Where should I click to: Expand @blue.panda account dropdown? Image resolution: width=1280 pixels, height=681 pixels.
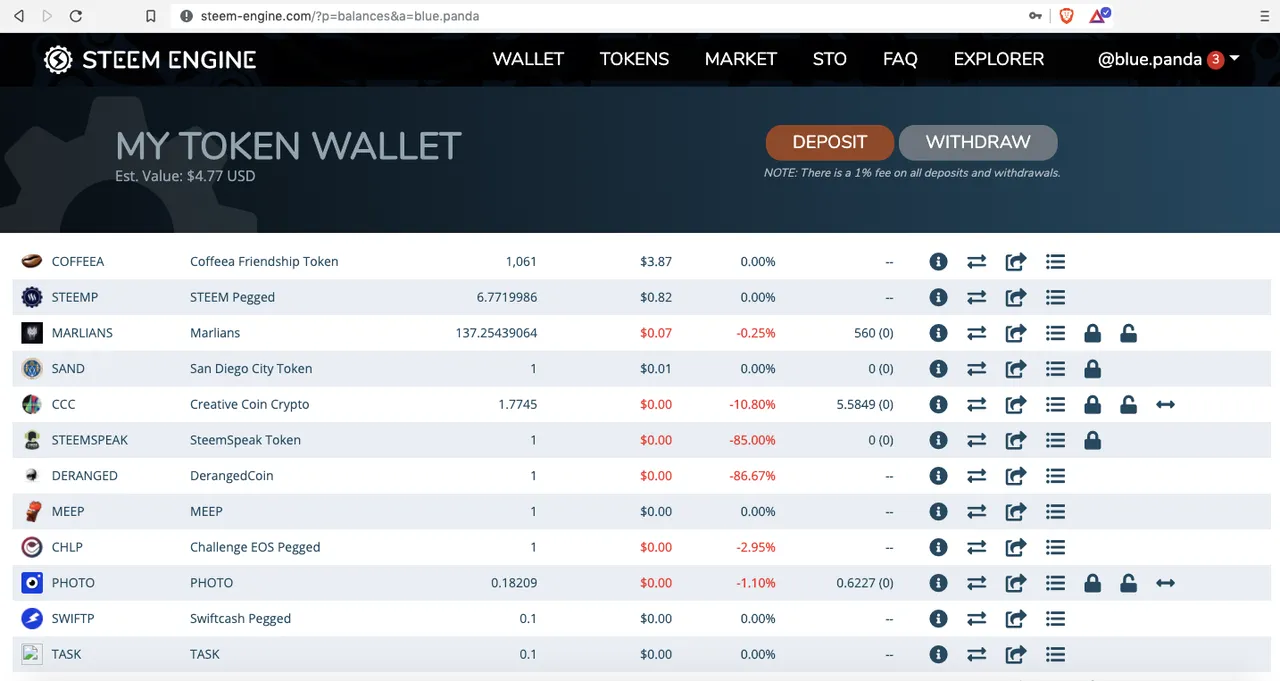(1168, 59)
